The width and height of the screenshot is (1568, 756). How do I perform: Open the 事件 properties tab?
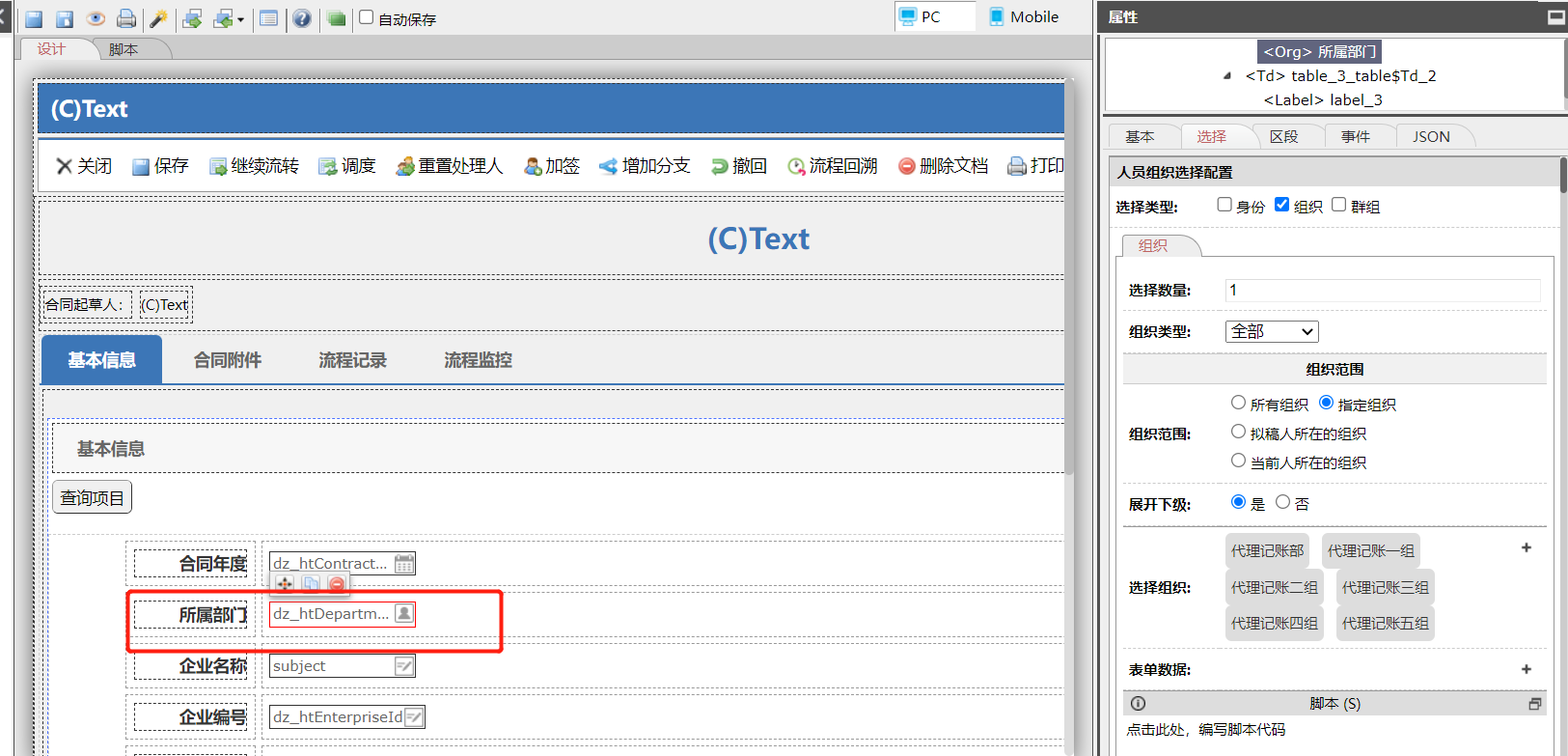pyautogui.click(x=1355, y=136)
